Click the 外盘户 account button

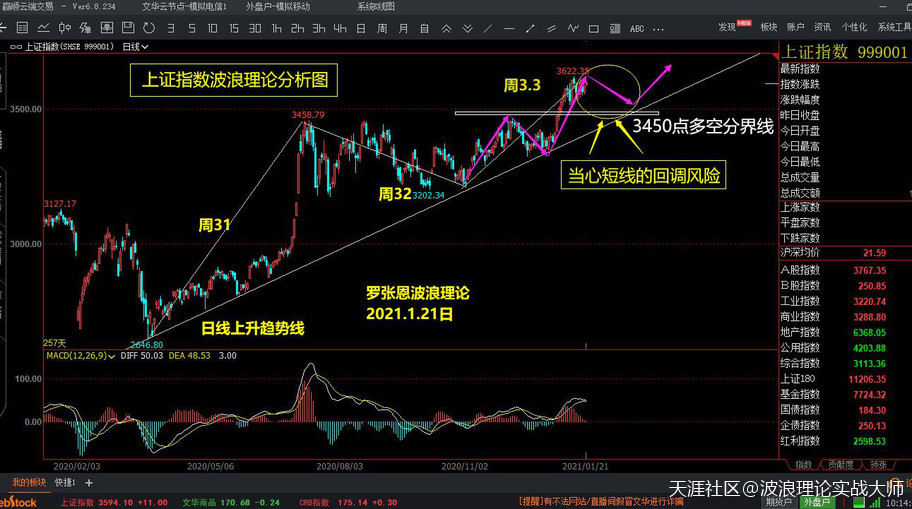coord(817,501)
